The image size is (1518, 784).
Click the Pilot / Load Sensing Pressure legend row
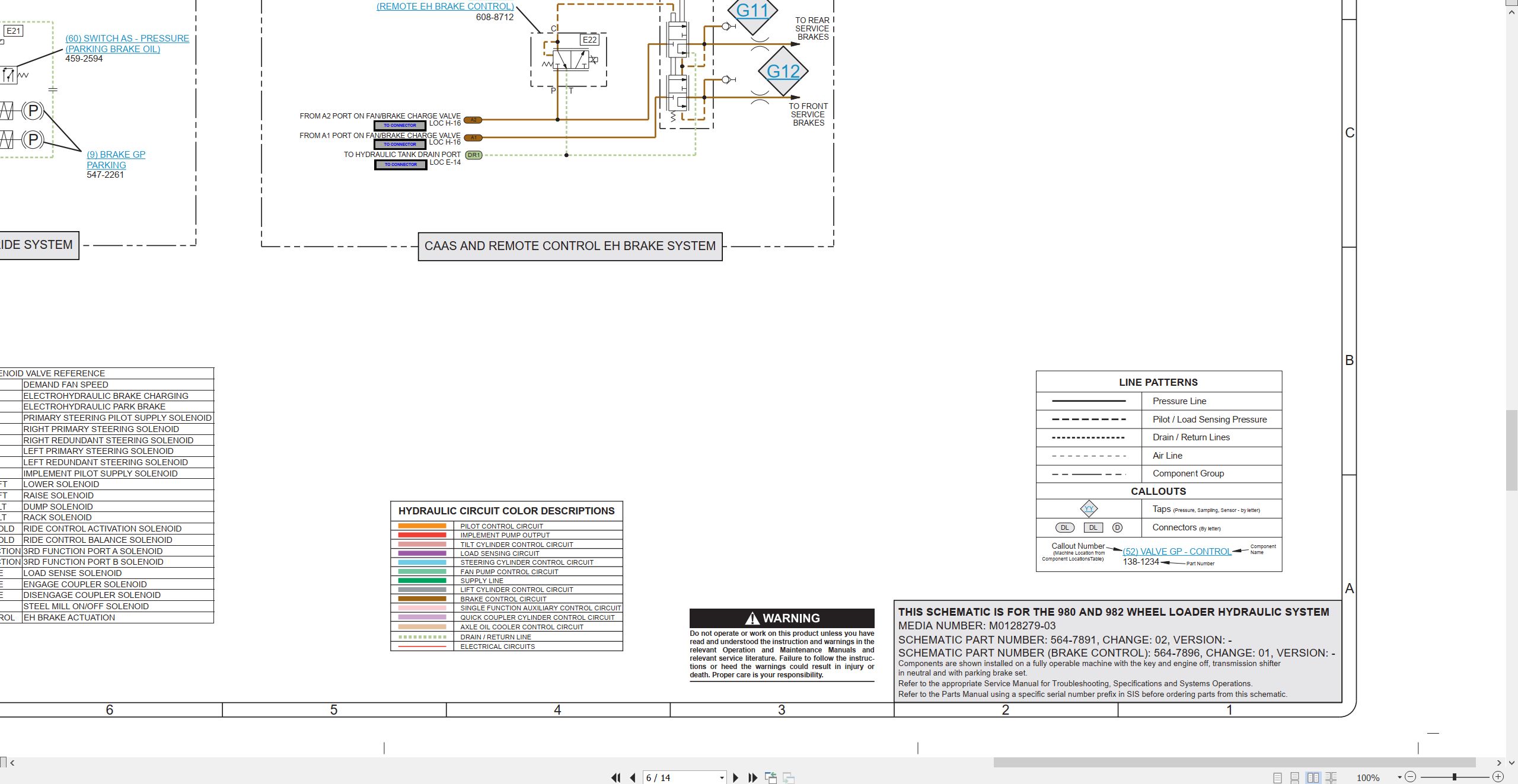point(1159,420)
